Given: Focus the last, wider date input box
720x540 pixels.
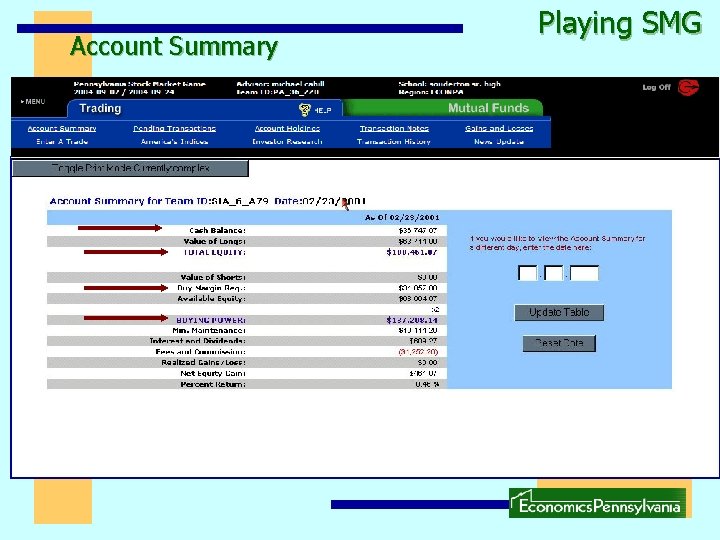Looking at the screenshot, I should click(x=584, y=273).
